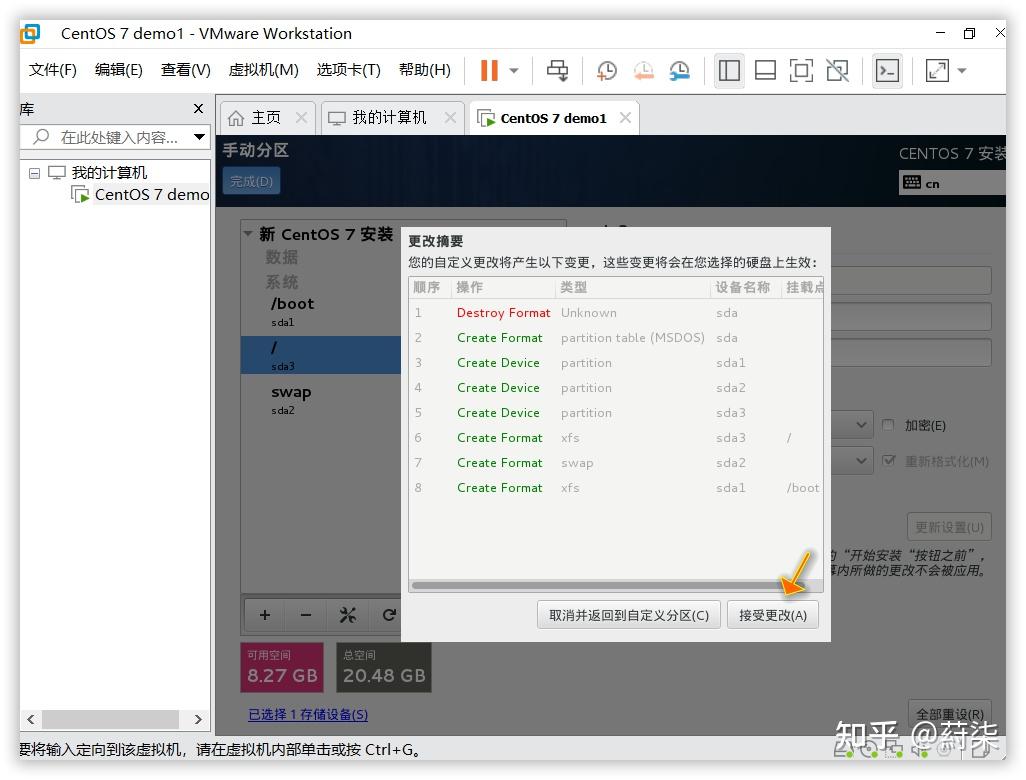Toggle the thumbnail bar view
This screenshot has height=780, width=1026.
pos(765,70)
